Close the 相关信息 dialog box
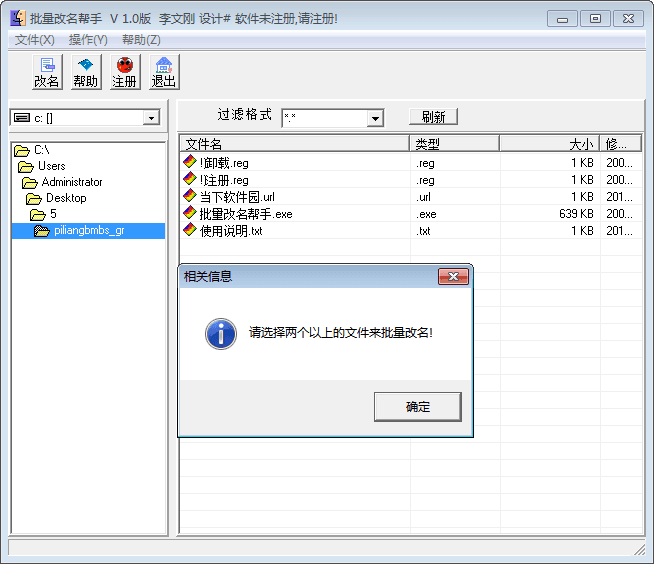Screen dimensions: 654x564 [x=453, y=277]
